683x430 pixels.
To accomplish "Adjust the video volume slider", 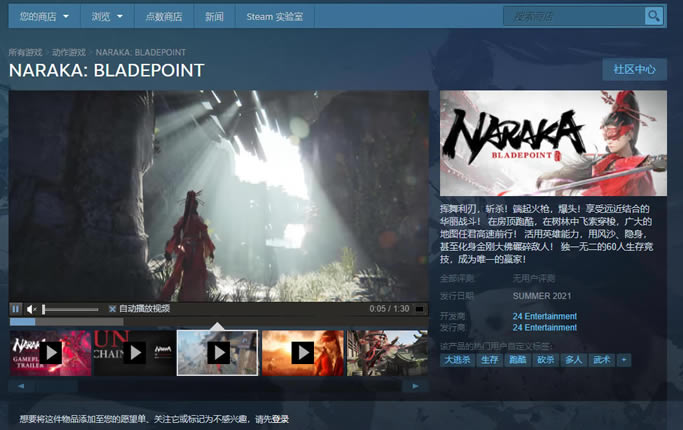I will (71, 309).
